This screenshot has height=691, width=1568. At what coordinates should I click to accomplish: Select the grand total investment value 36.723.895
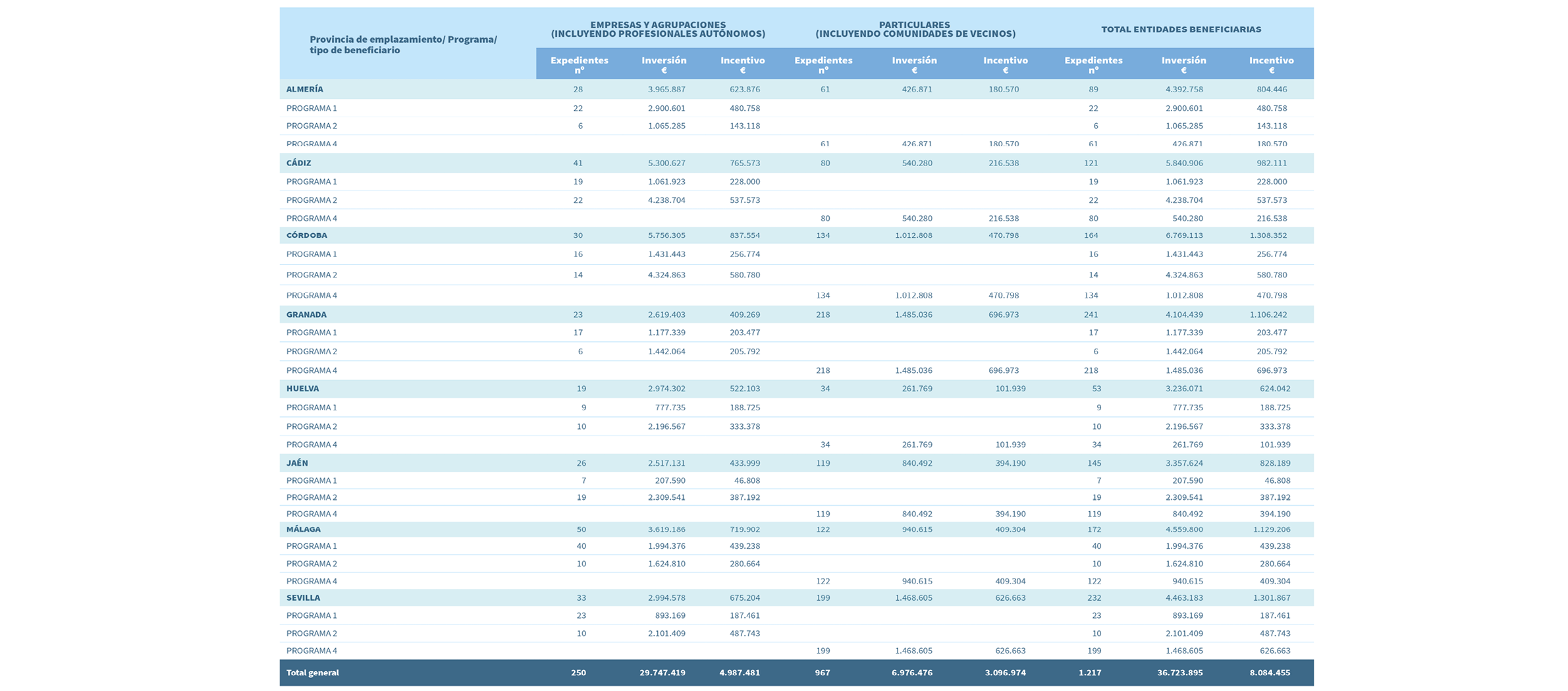(x=1179, y=673)
